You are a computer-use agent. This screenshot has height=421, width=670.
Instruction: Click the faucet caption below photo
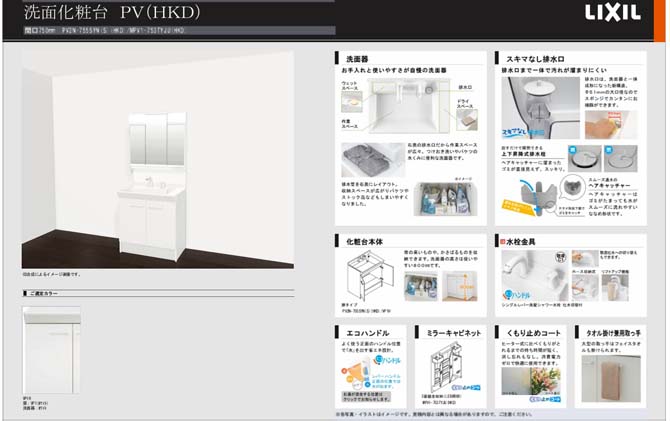[x=542, y=305]
